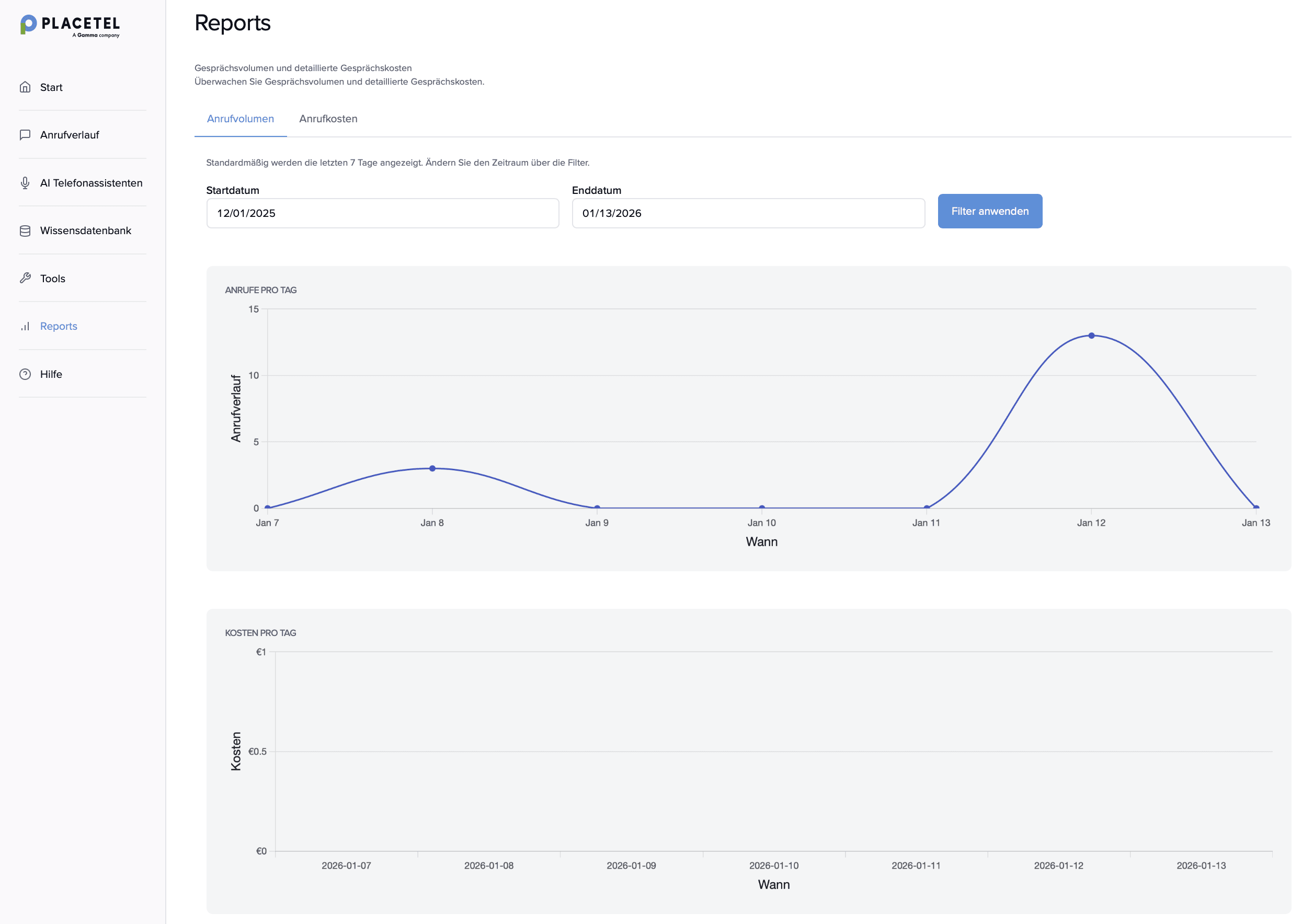1302x924 pixels.
Task: Click the bar chart icon for Reports
Action: coord(25,326)
